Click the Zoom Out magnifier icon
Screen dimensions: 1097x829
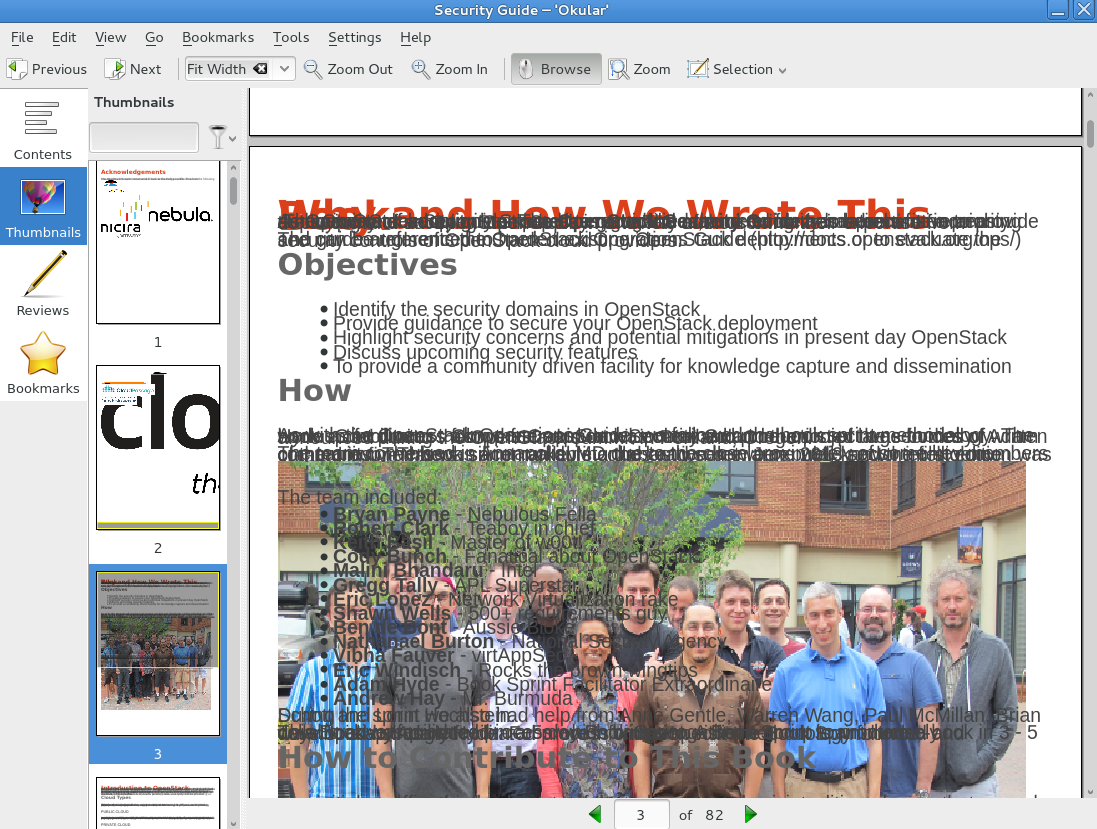pyautogui.click(x=312, y=69)
